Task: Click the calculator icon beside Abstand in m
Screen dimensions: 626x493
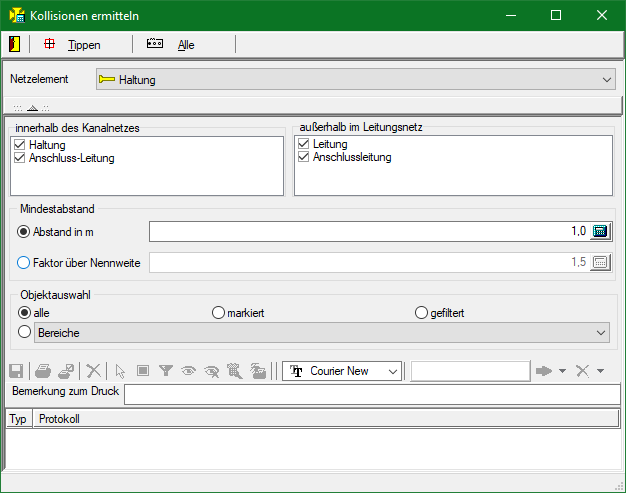Action: [600, 231]
